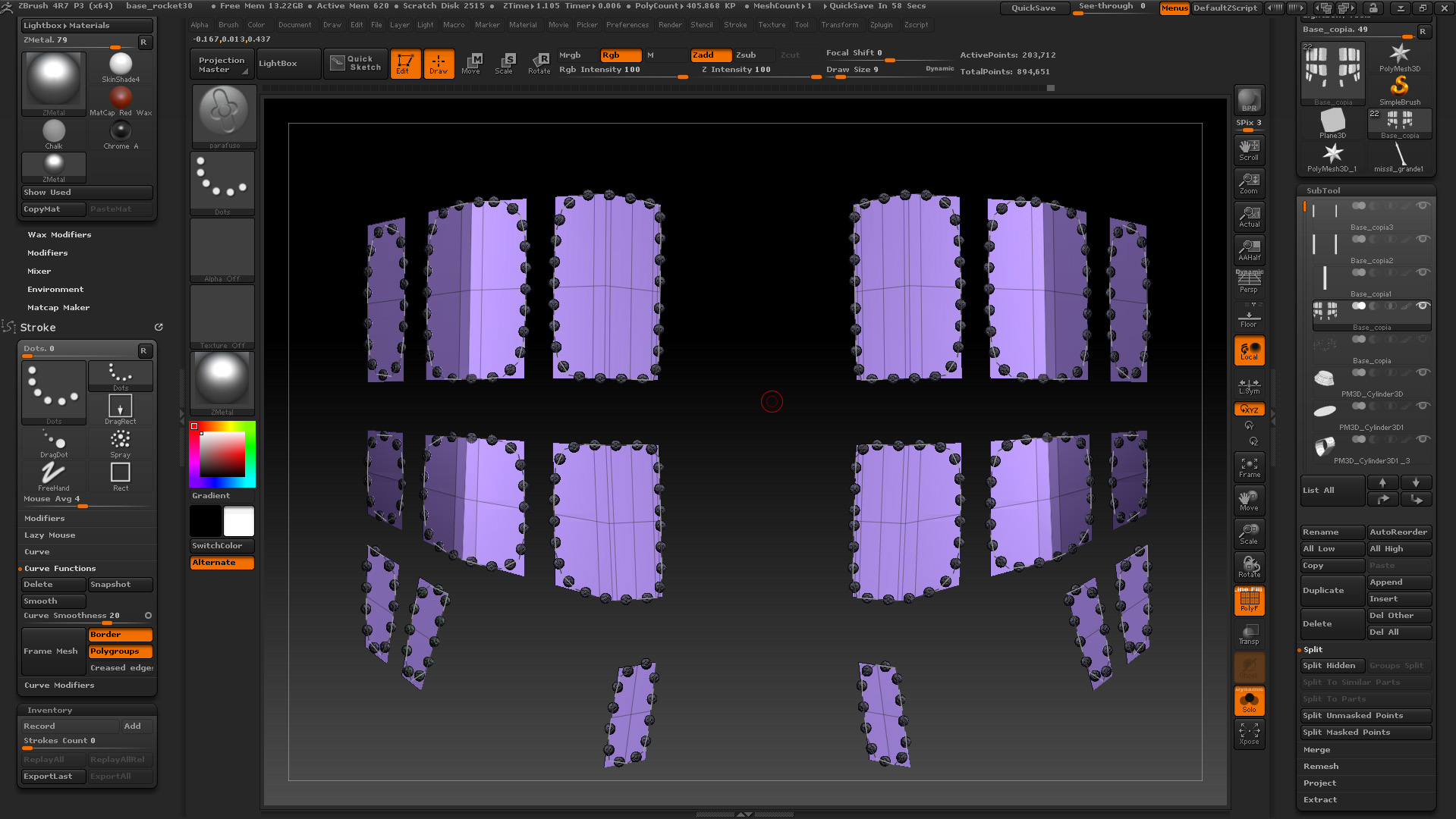This screenshot has width=1456, height=819.
Task: Toggle Solo mode on
Action: pyautogui.click(x=1249, y=701)
